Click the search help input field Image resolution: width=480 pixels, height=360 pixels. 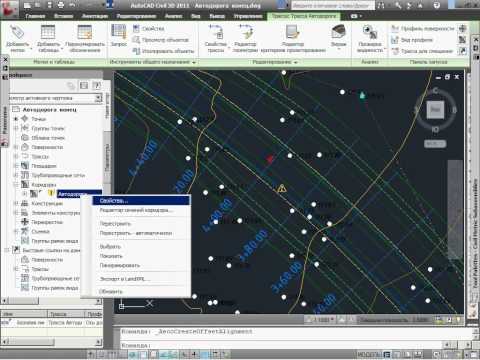[333, 5]
